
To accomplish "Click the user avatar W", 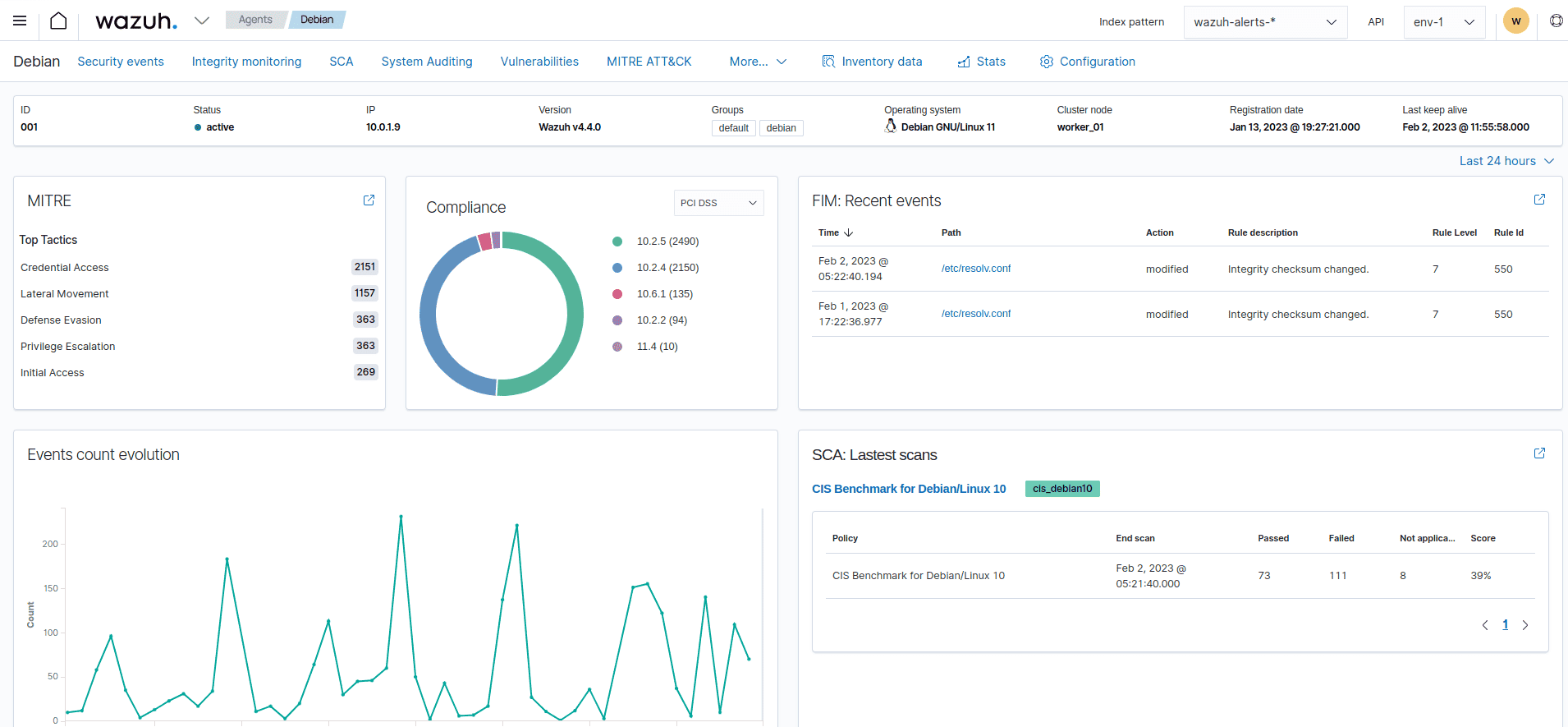I will coord(1515,21).
